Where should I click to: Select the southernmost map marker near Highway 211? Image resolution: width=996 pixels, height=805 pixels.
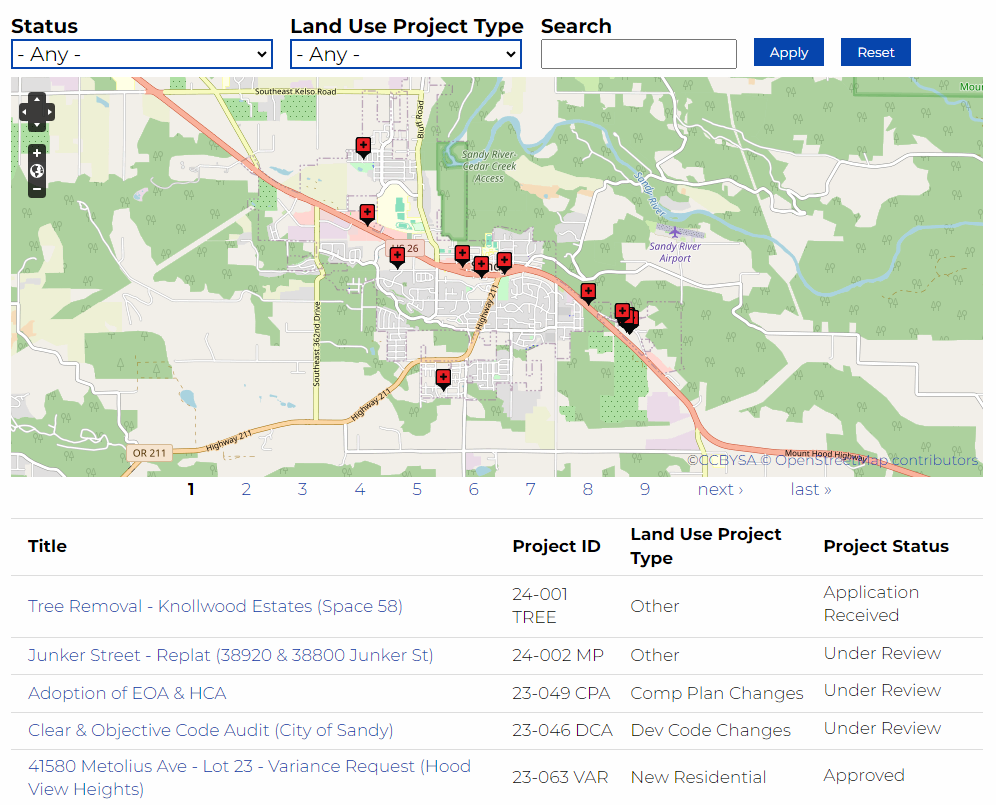[443, 378]
